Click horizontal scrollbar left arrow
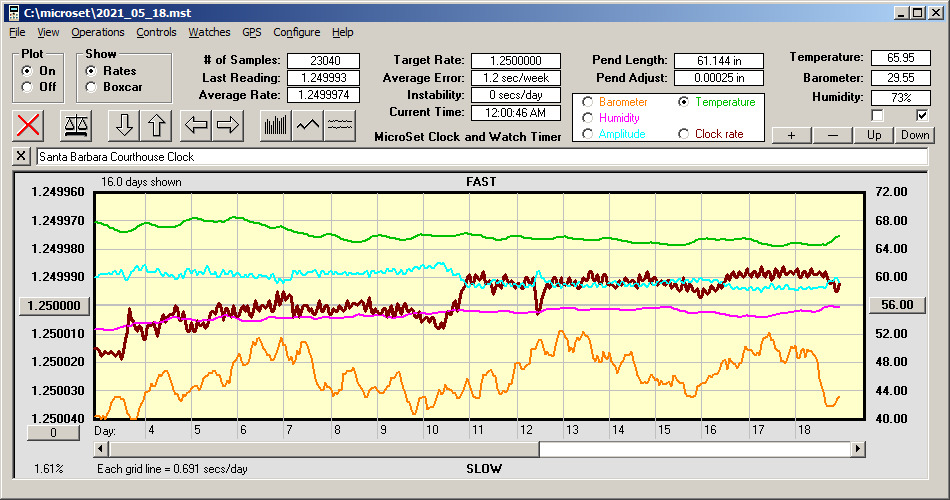 (101, 449)
